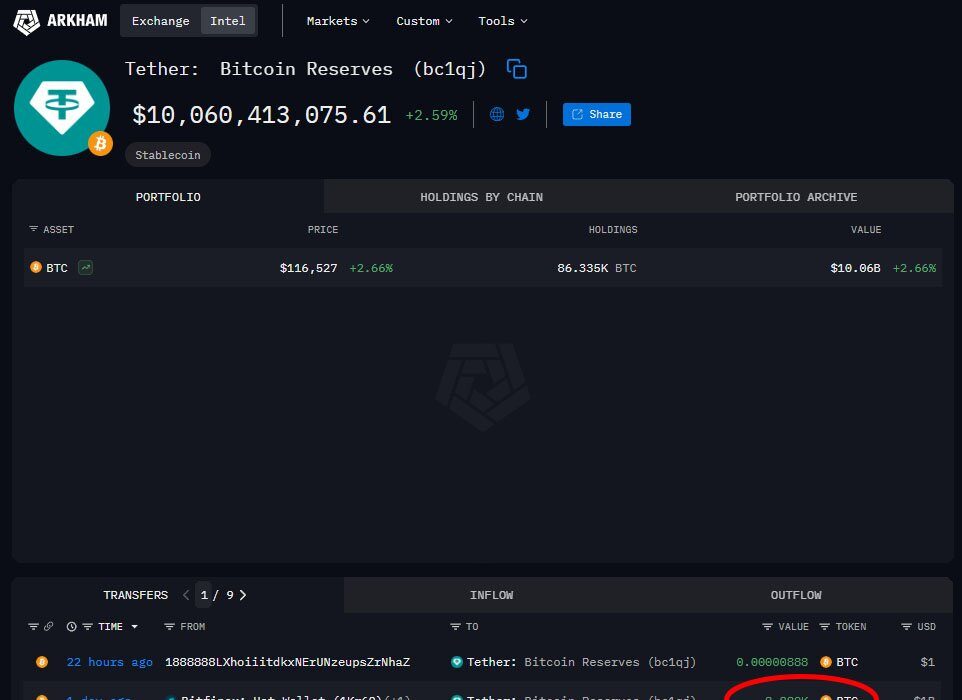962x700 pixels.
Task: Expand the Custom dropdown menu
Action: tap(424, 21)
